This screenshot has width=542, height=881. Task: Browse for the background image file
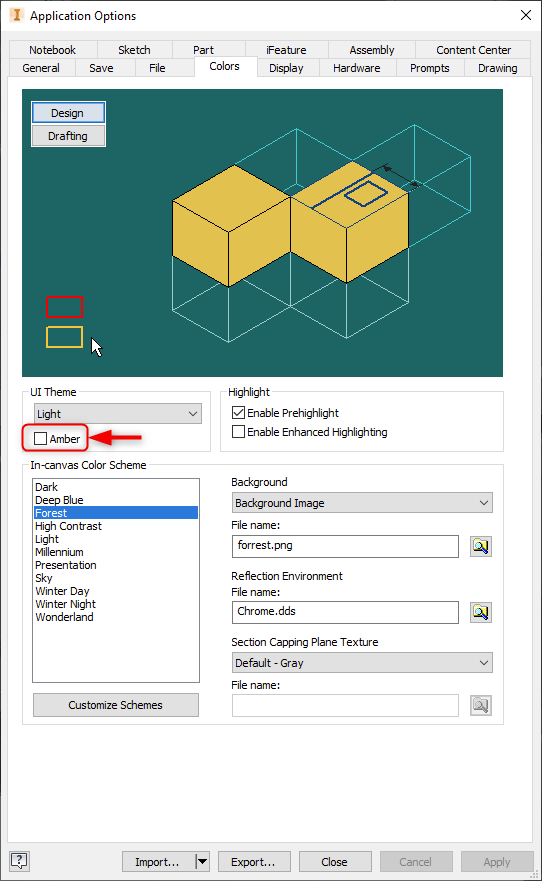(x=481, y=546)
